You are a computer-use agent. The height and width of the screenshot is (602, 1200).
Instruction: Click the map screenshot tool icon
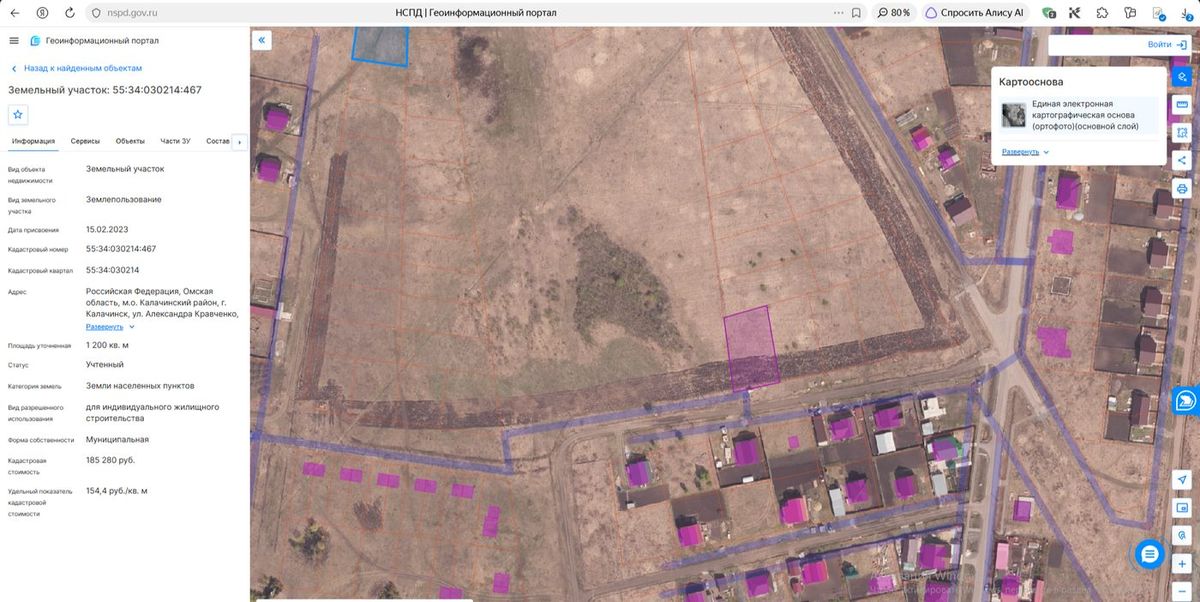click(x=1182, y=508)
